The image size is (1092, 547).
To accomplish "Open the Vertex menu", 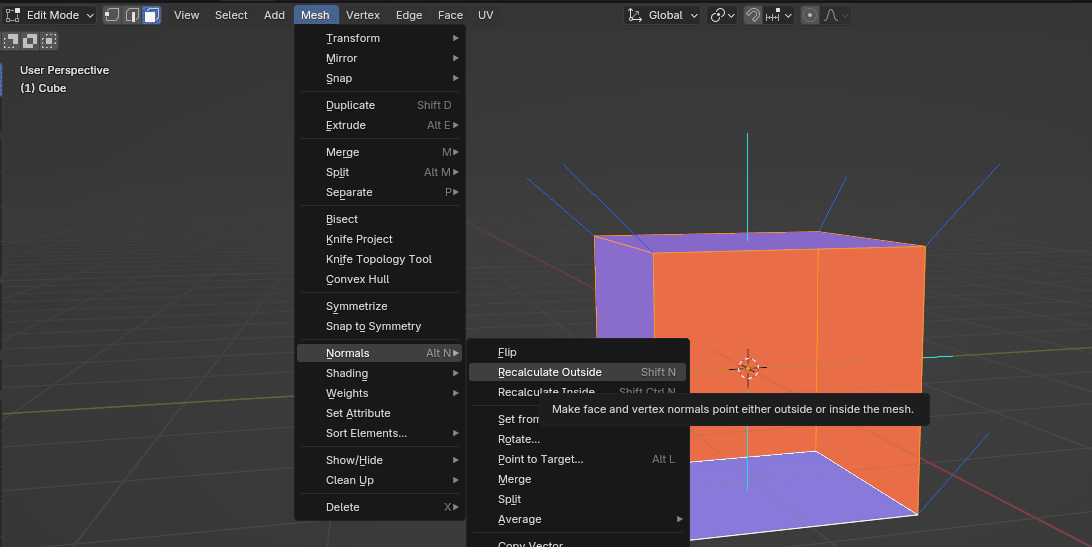I will [363, 15].
